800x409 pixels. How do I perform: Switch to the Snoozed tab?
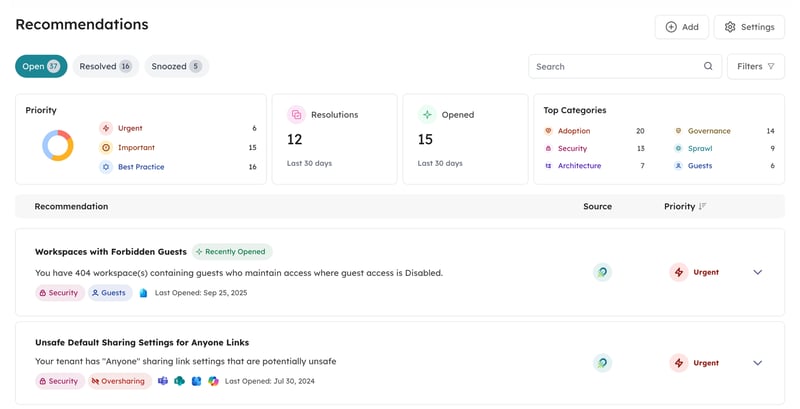click(176, 67)
